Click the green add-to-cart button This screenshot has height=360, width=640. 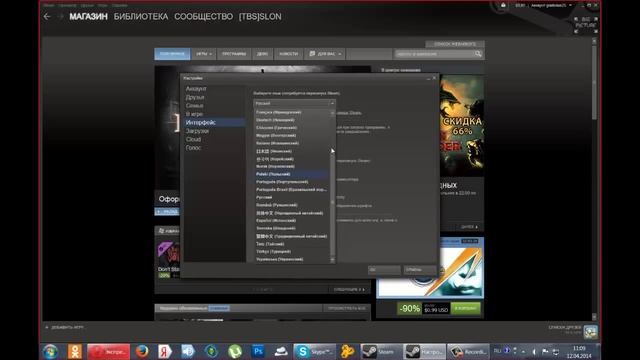point(465,308)
